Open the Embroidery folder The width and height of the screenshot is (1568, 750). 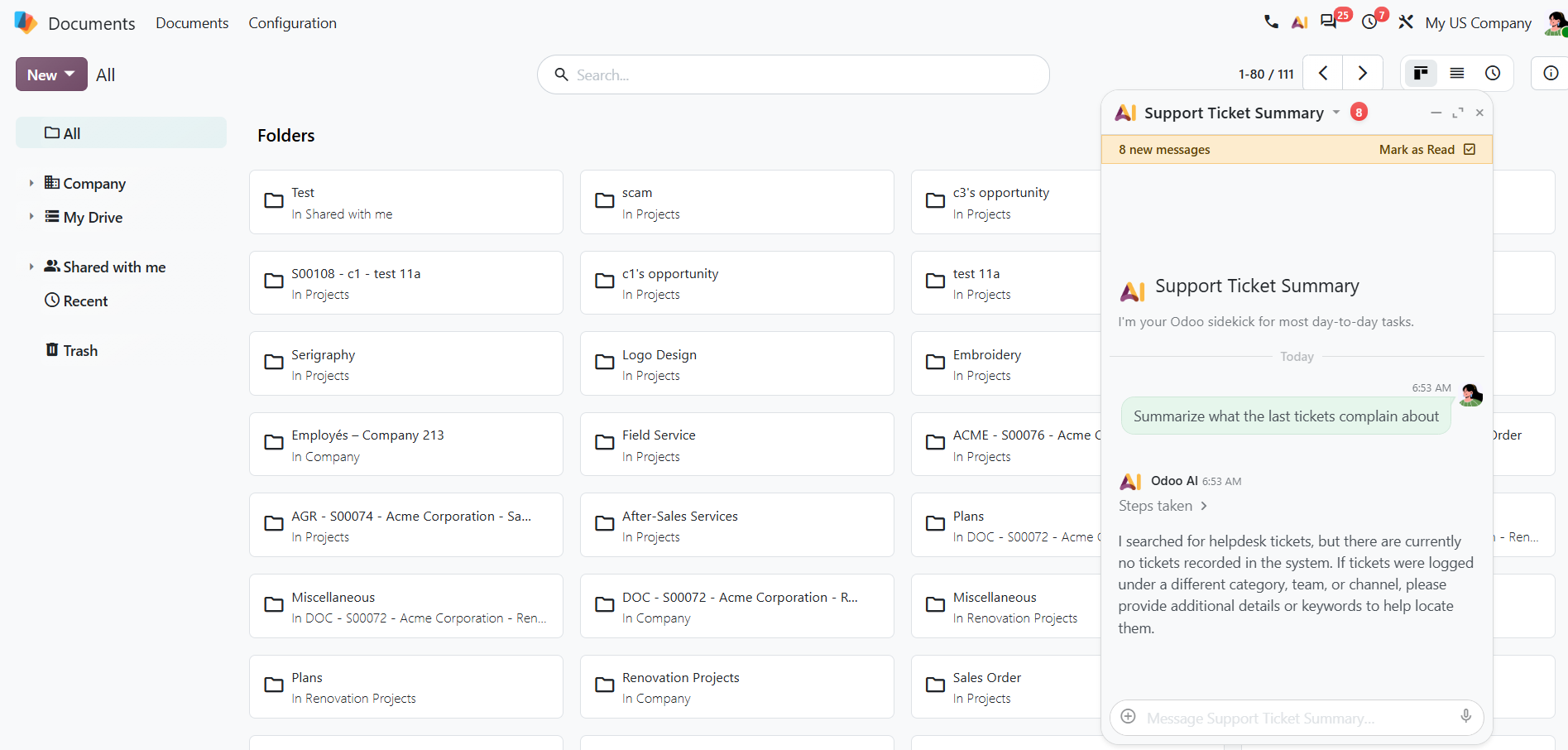click(1006, 363)
